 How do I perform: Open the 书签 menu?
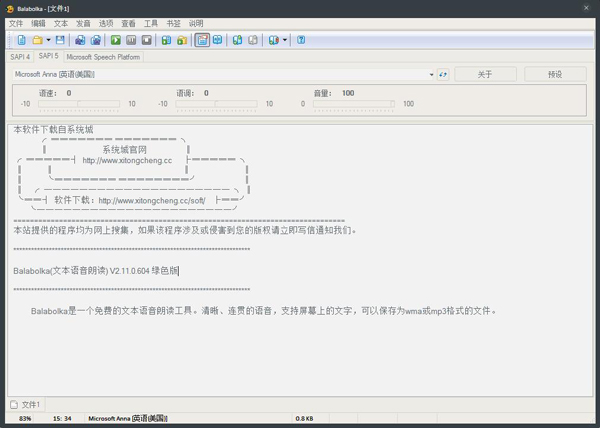coord(173,24)
